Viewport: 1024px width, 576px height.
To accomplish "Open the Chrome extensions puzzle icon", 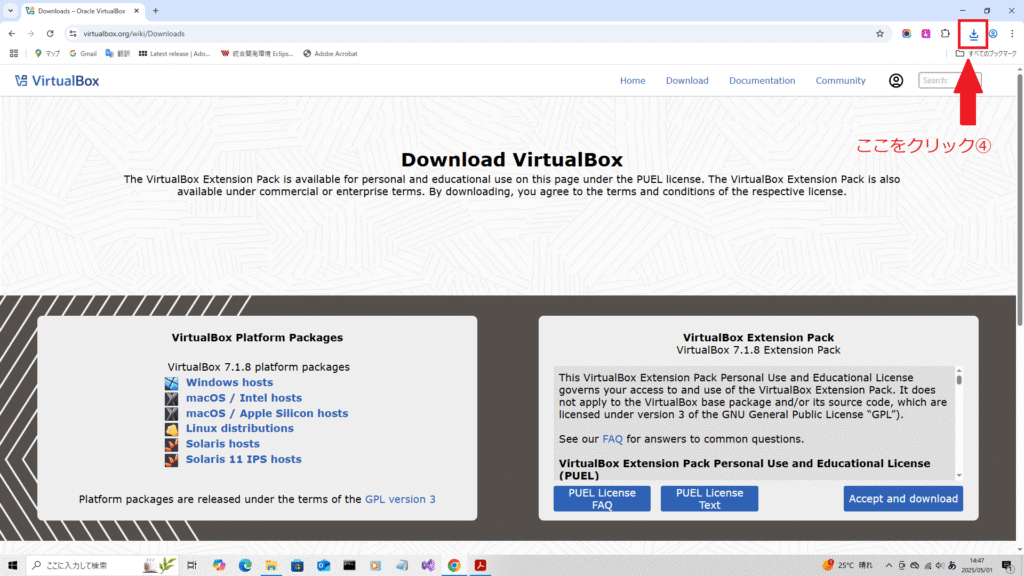I will [945, 34].
